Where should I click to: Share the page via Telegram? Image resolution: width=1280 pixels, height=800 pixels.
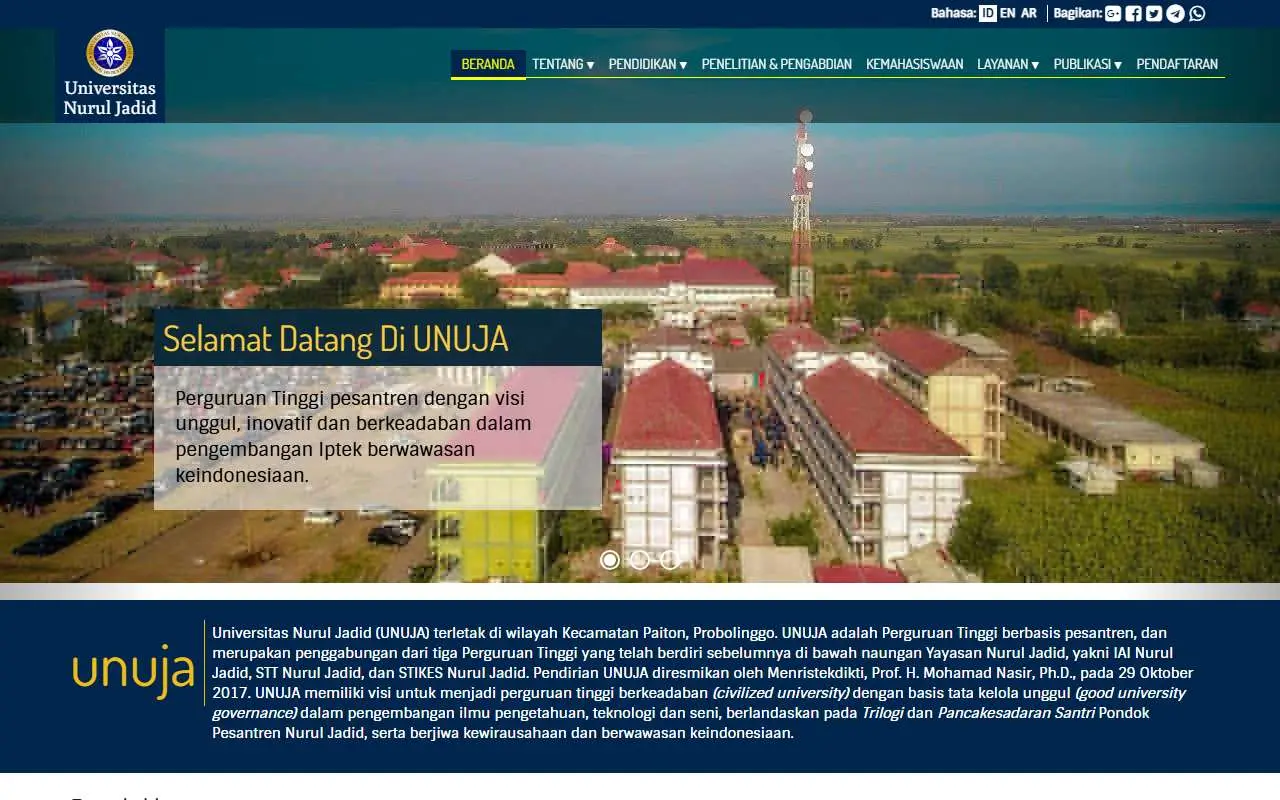tap(1175, 13)
